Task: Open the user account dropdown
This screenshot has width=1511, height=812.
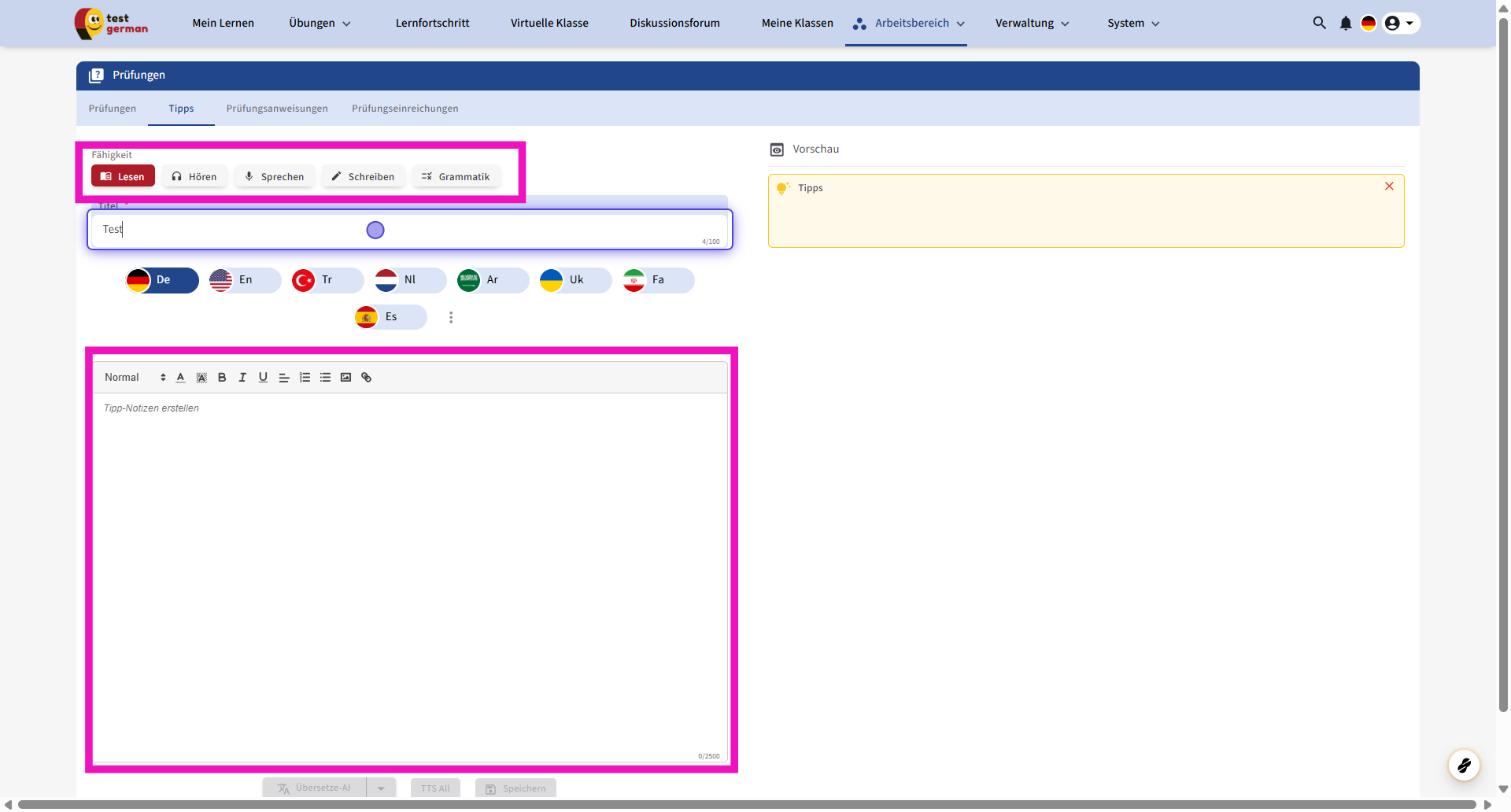Action: 1401,24
